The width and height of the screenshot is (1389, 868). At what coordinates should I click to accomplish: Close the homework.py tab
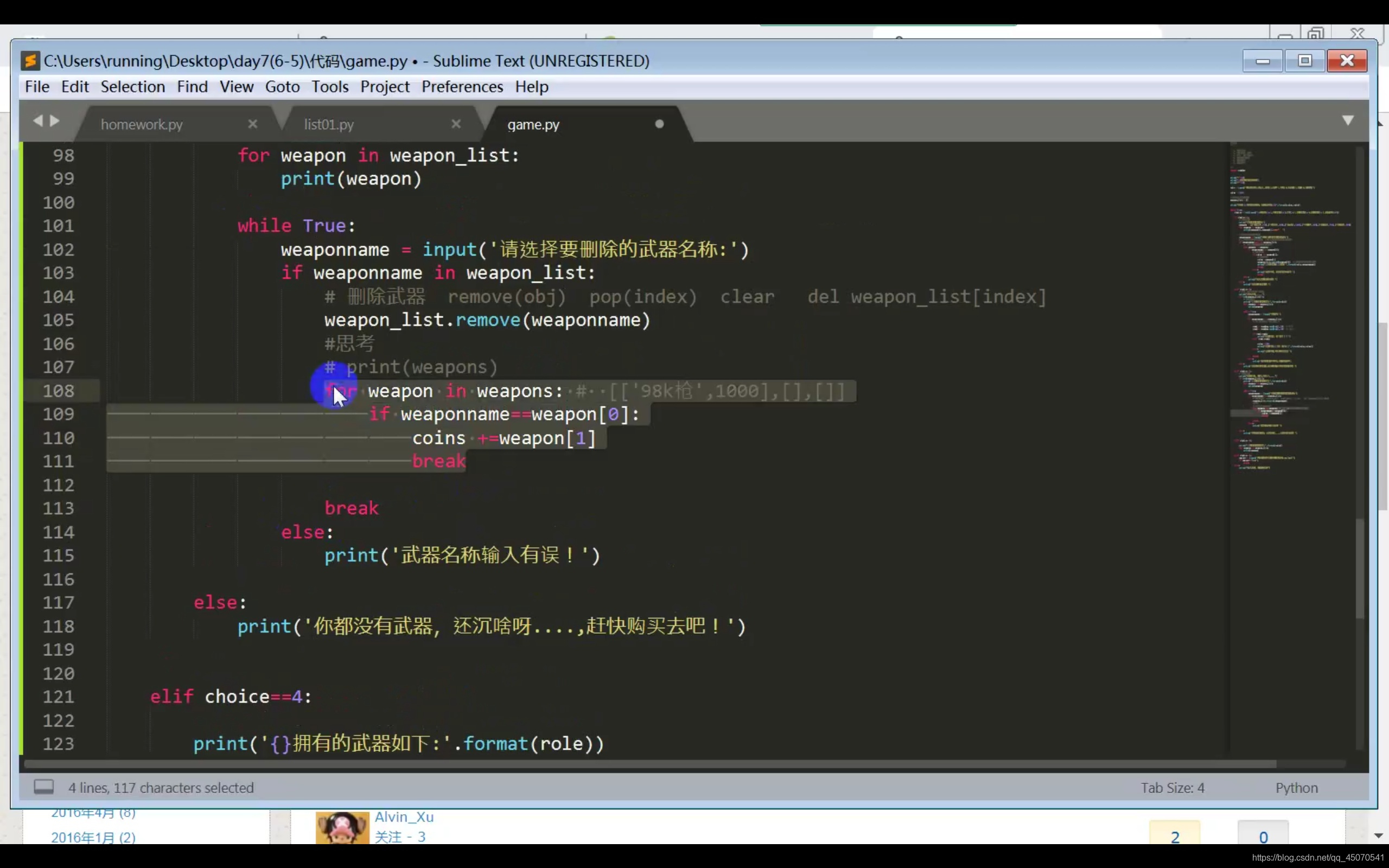(x=252, y=124)
